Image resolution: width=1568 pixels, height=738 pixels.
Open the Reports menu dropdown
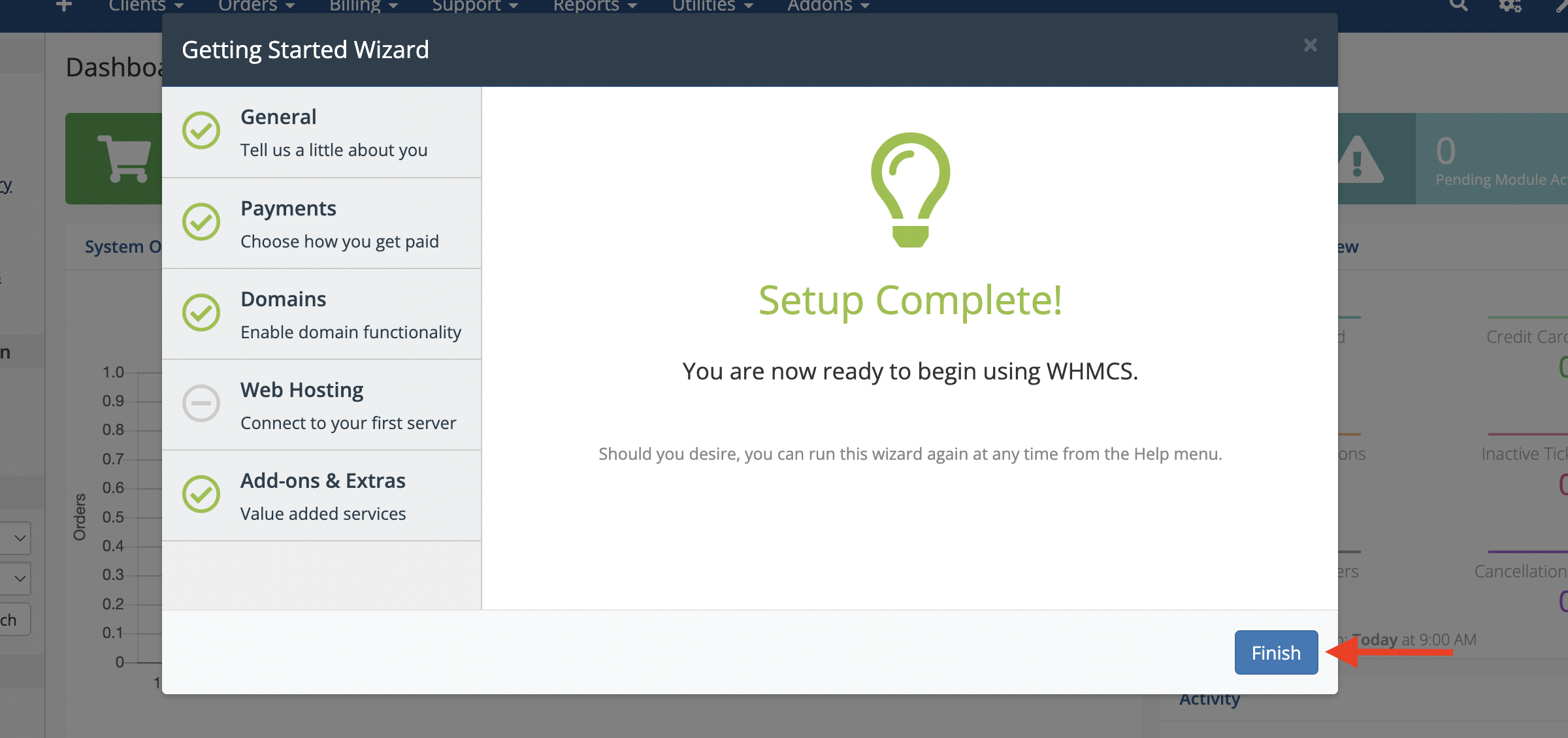point(595,6)
